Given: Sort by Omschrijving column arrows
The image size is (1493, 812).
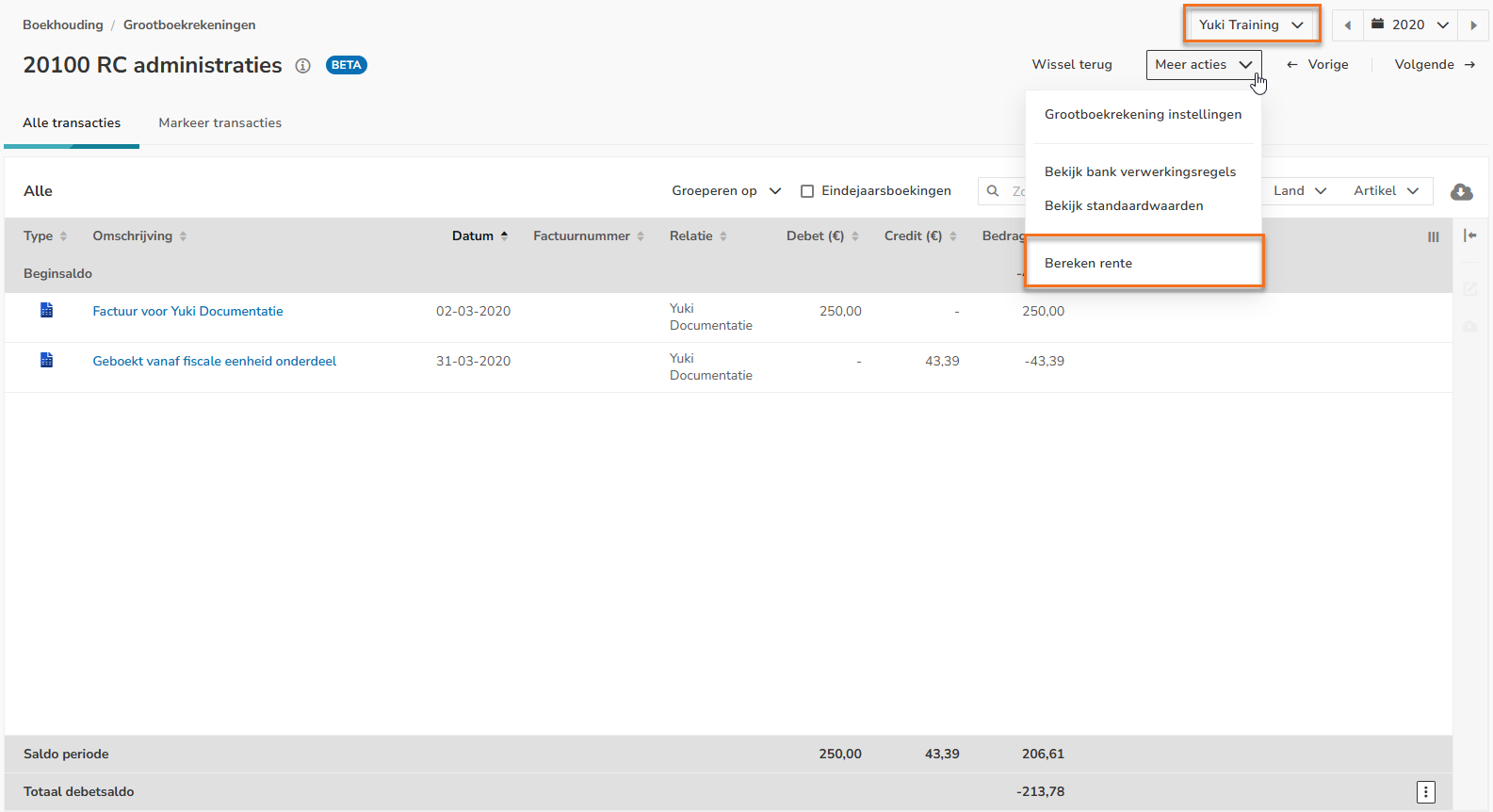Looking at the screenshot, I should click(x=183, y=236).
